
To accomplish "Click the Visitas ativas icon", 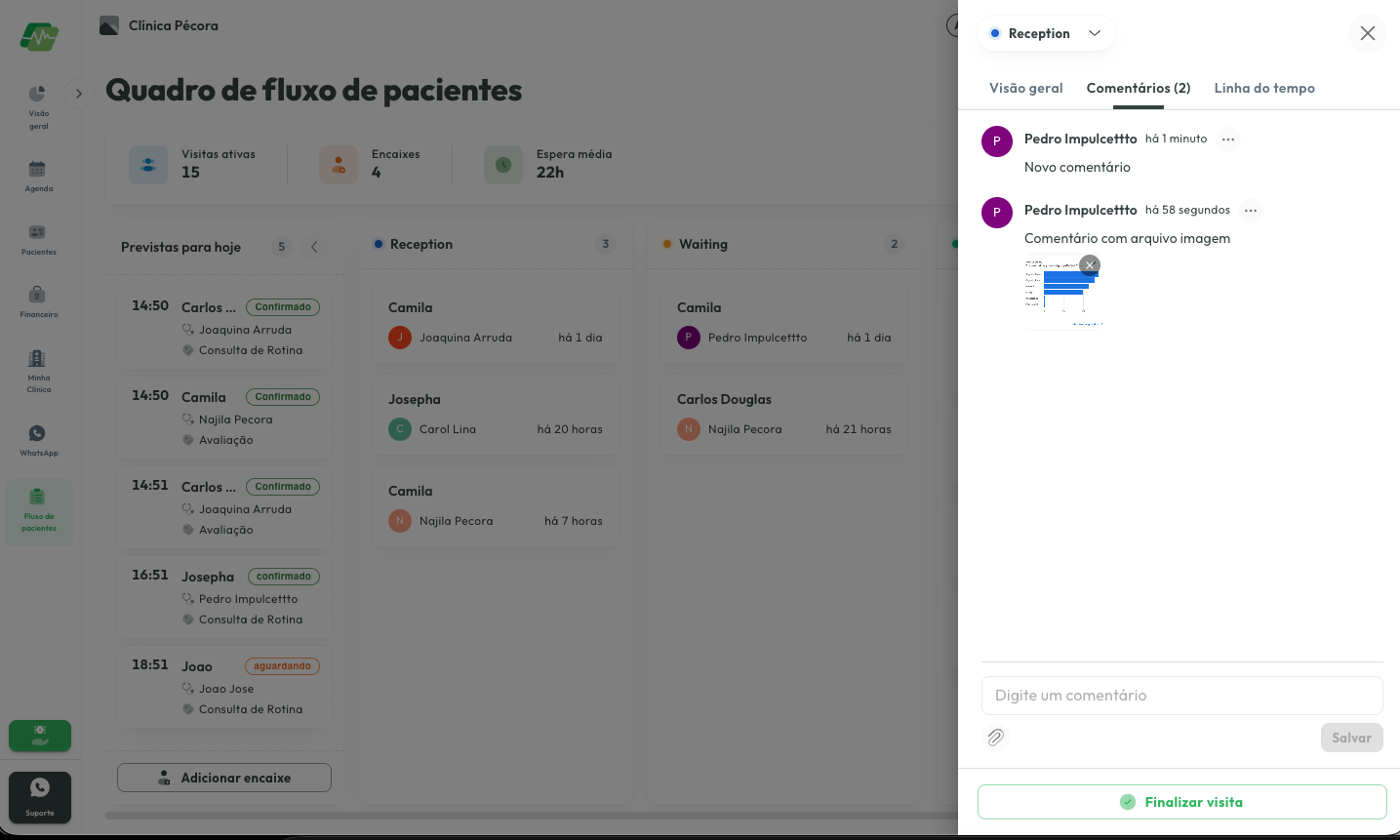I will click(x=148, y=165).
